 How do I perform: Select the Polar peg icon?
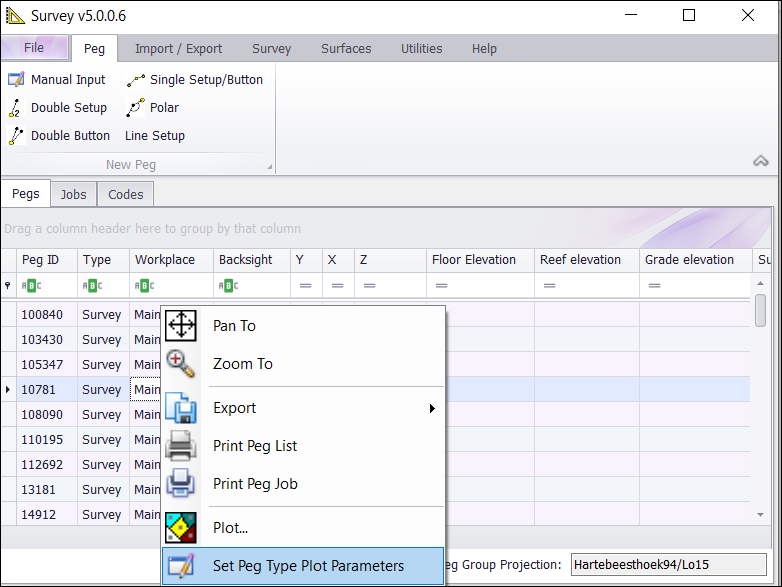pos(136,108)
